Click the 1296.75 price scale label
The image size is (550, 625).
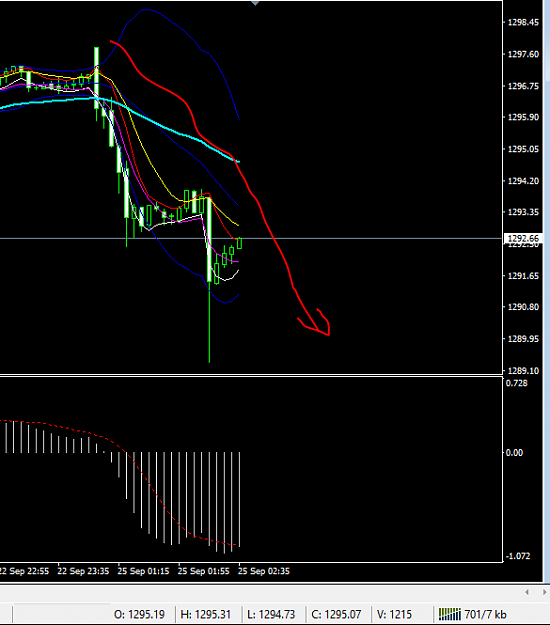(523, 86)
